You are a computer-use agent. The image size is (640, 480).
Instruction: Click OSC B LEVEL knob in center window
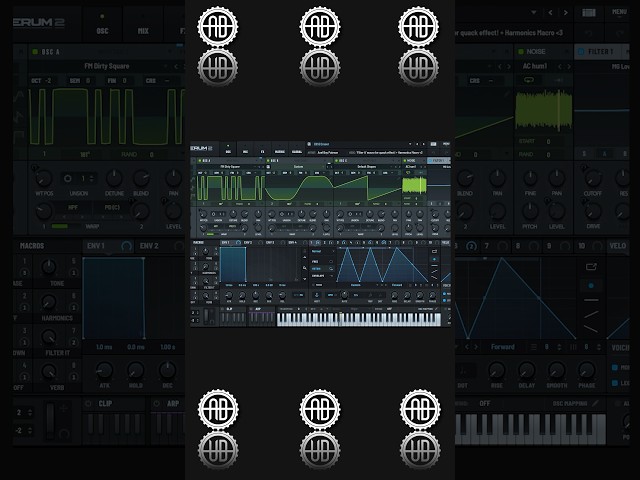[326, 228]
